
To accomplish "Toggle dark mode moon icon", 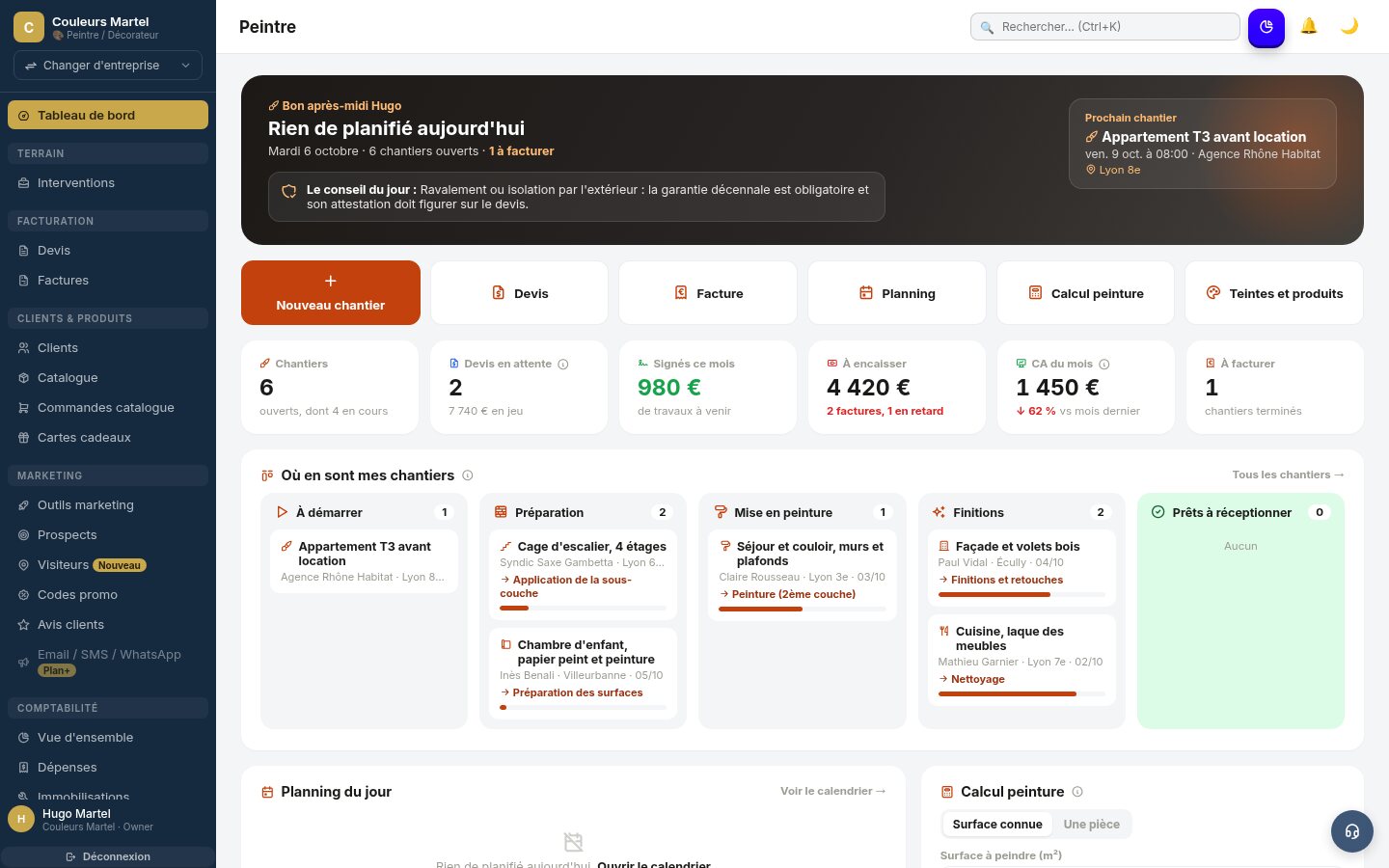I will [x=1349, y=26].
